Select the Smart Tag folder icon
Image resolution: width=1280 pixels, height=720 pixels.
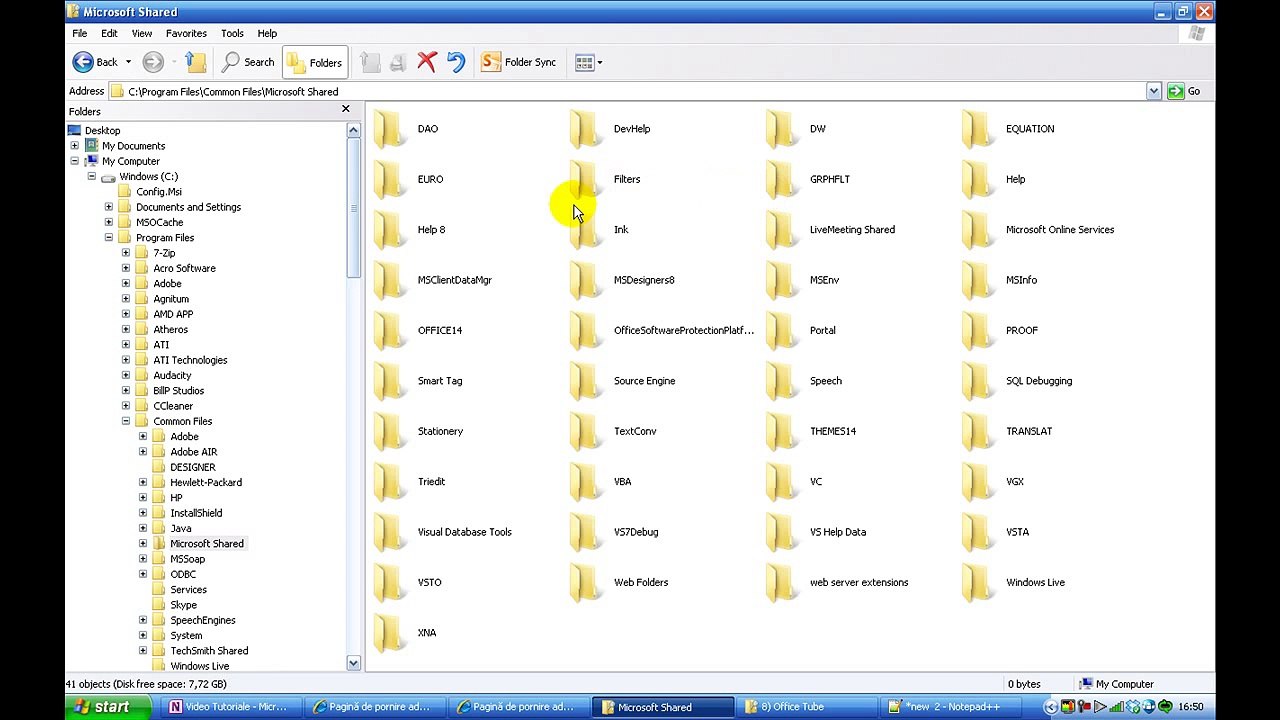click(x=390, y=381)
